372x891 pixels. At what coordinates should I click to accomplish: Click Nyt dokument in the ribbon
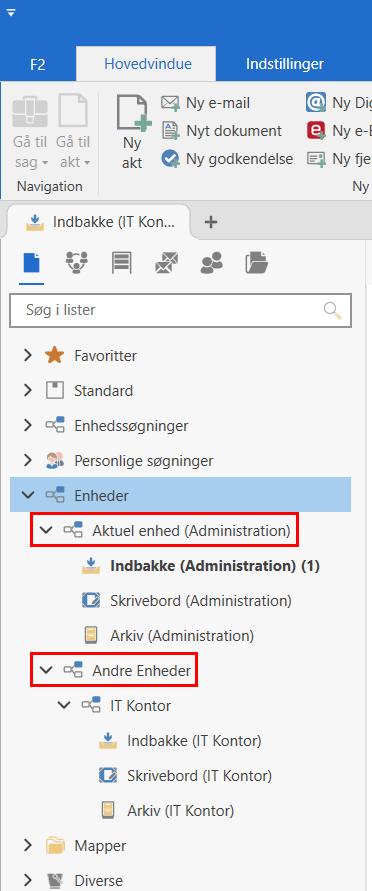[x=221, y=131]
